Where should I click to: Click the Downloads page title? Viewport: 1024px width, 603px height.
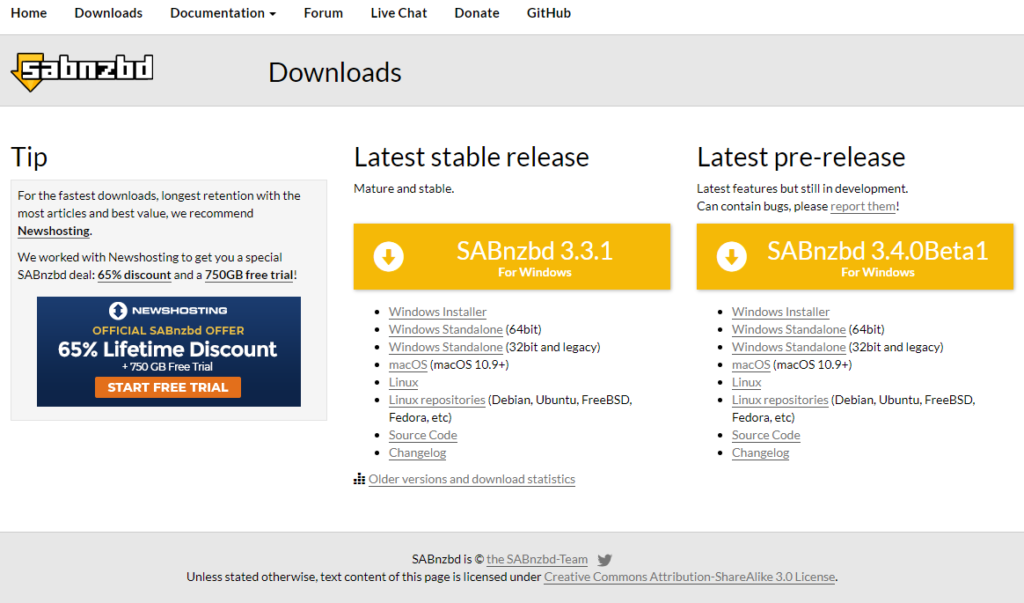coord(334,73)
